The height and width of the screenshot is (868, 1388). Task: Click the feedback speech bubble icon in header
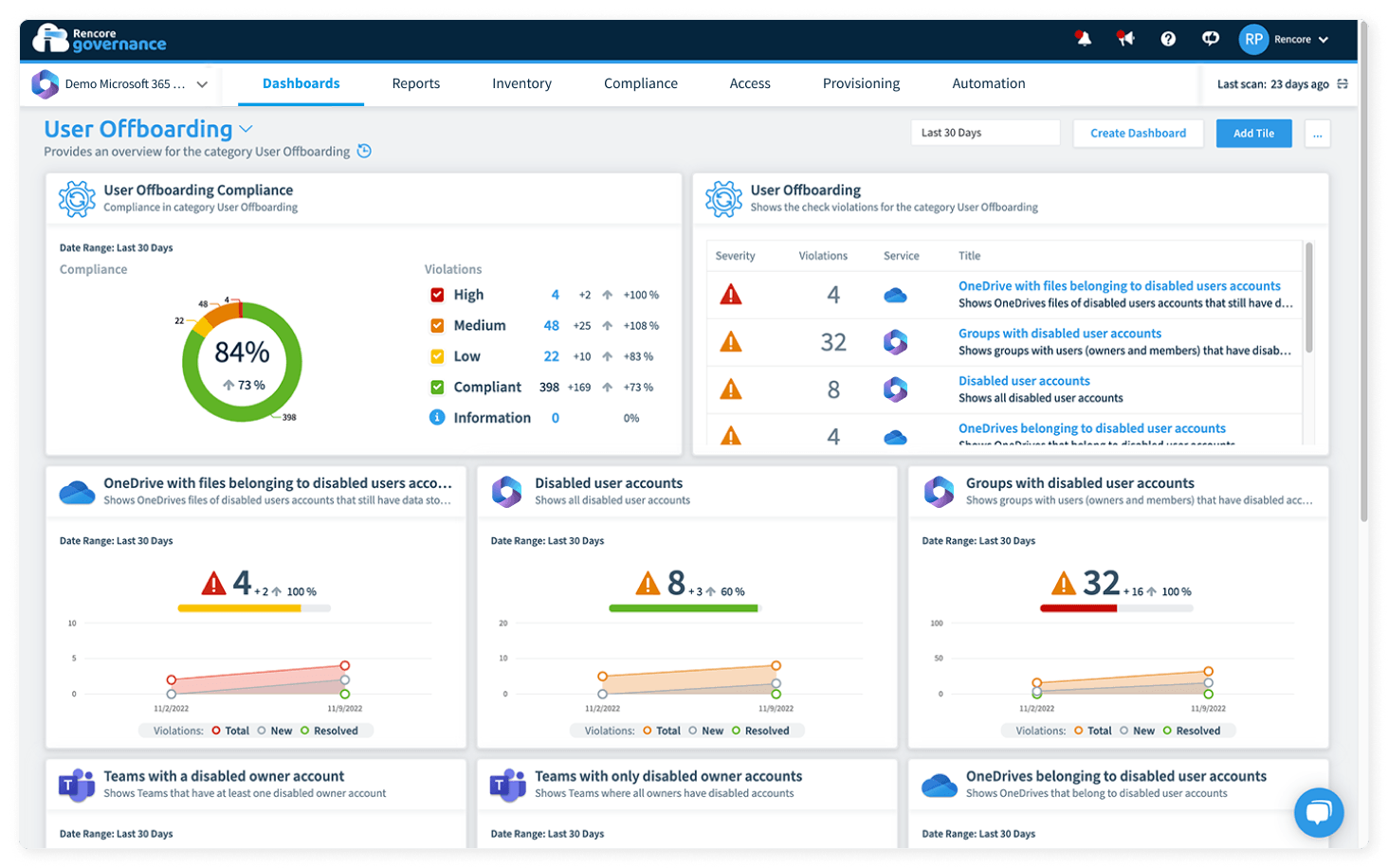(x=1211, y=39)
